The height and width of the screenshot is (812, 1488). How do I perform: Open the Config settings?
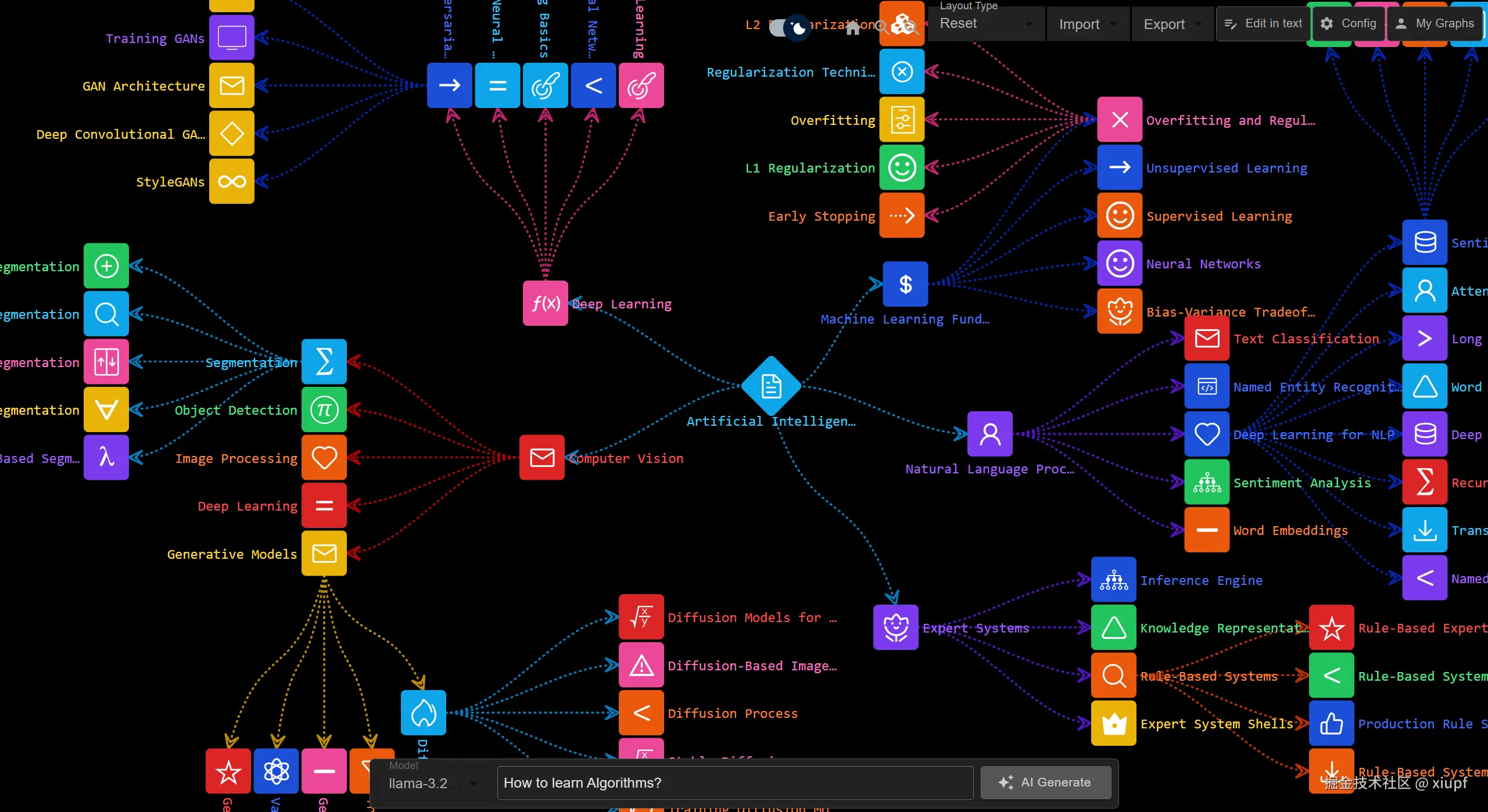click(x=1349, y=23)
